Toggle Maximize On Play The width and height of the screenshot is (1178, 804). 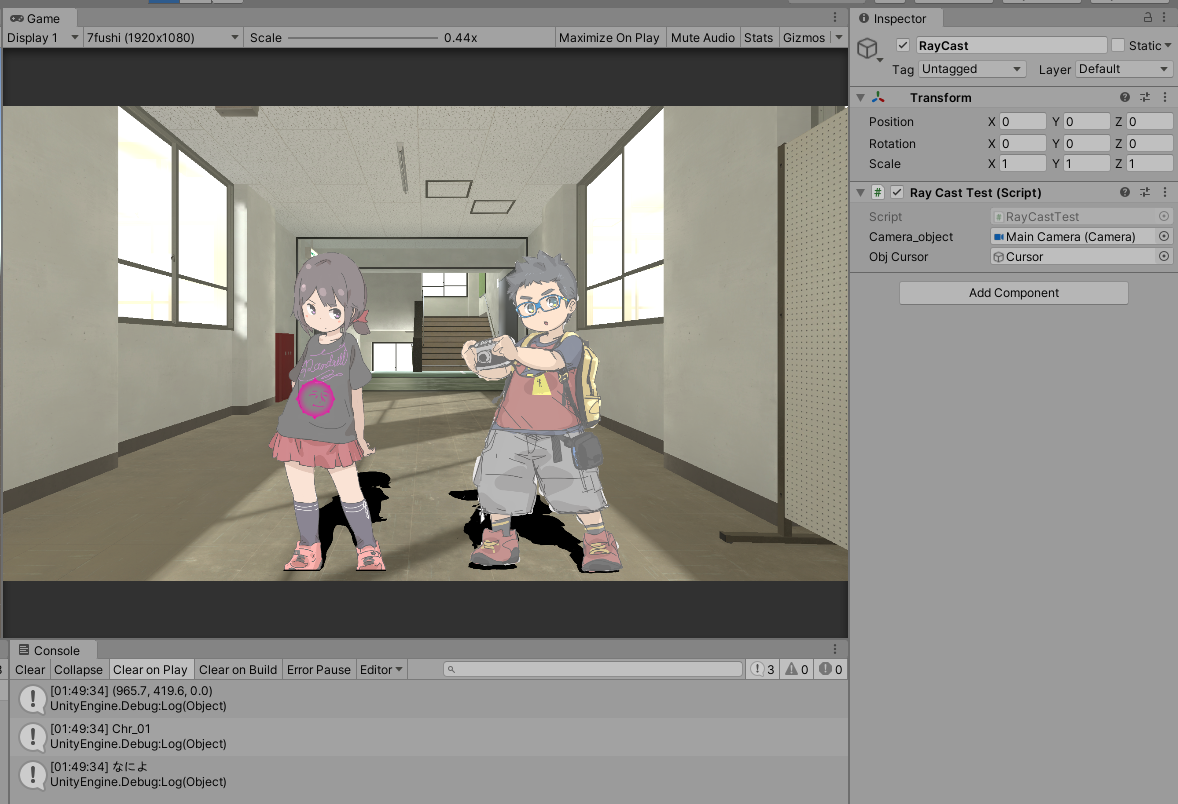point(609,38)
